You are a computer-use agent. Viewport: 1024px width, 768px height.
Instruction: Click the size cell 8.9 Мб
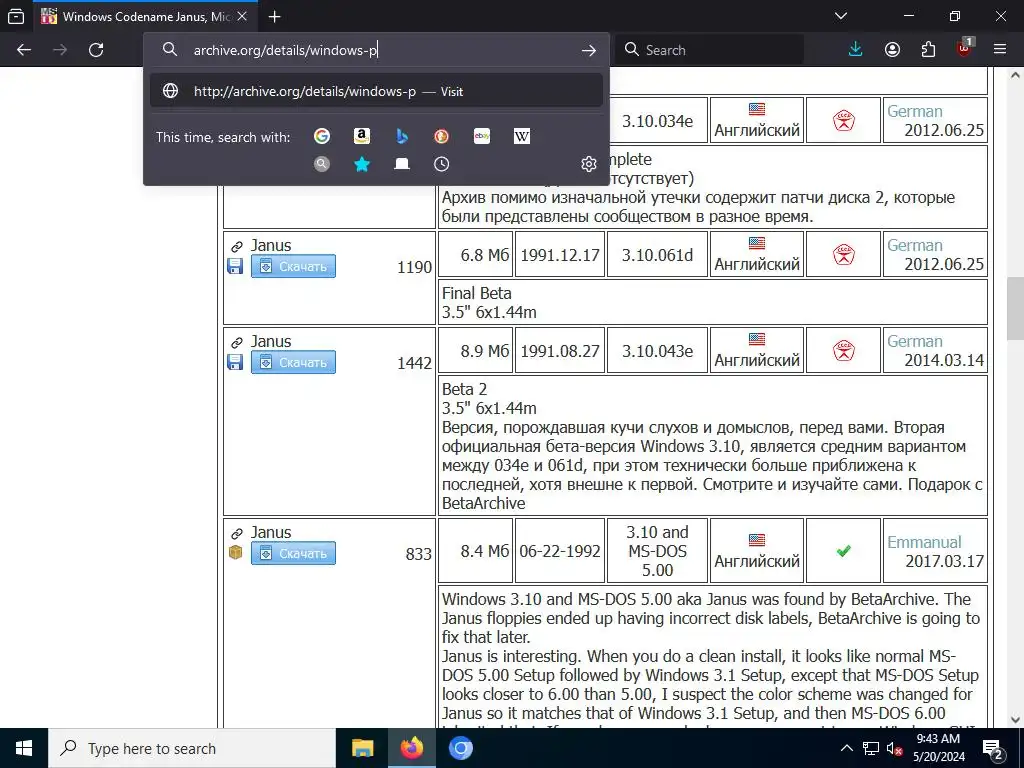pos(475,351)
